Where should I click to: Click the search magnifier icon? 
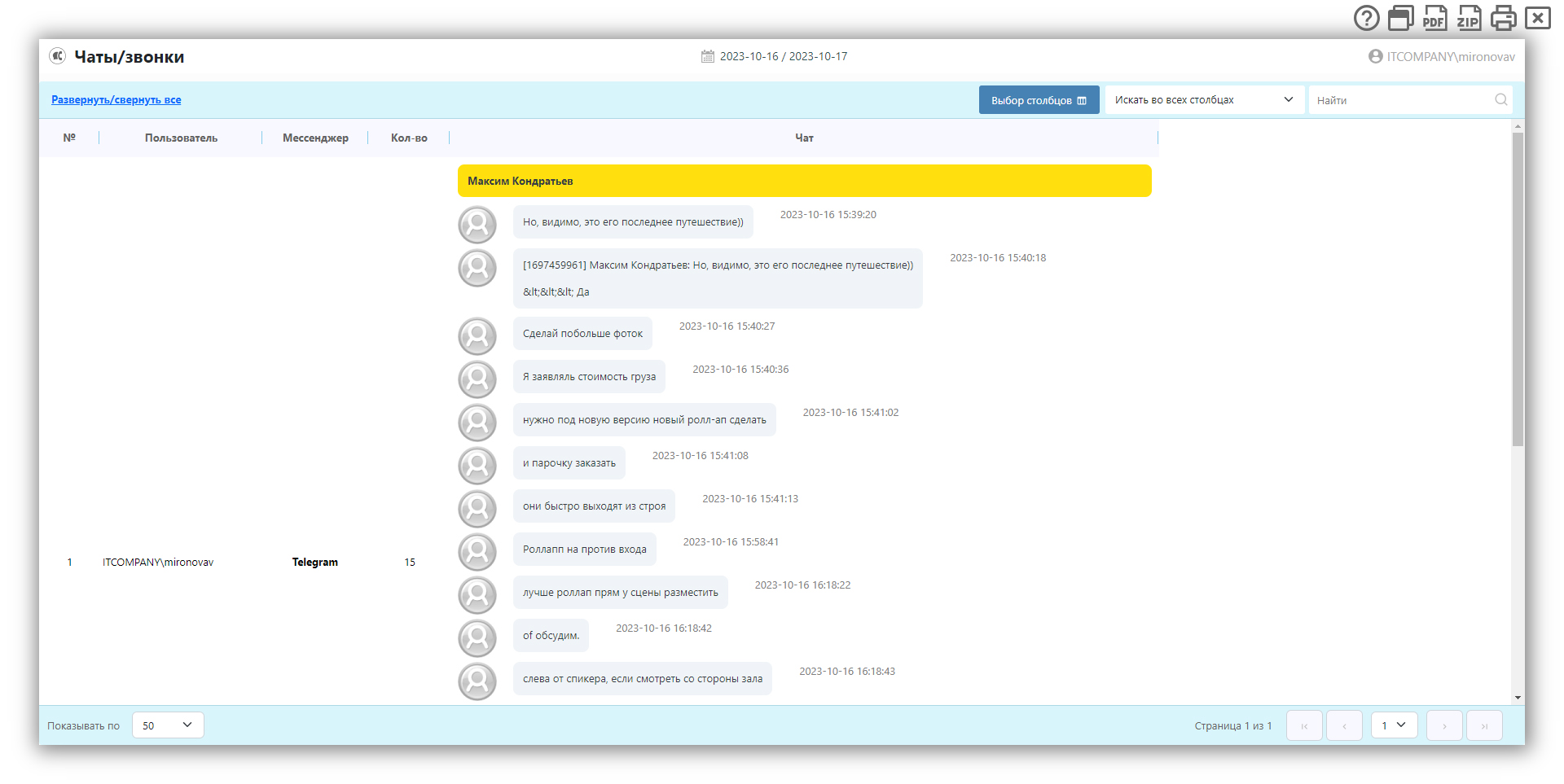tap(1500, 100)
